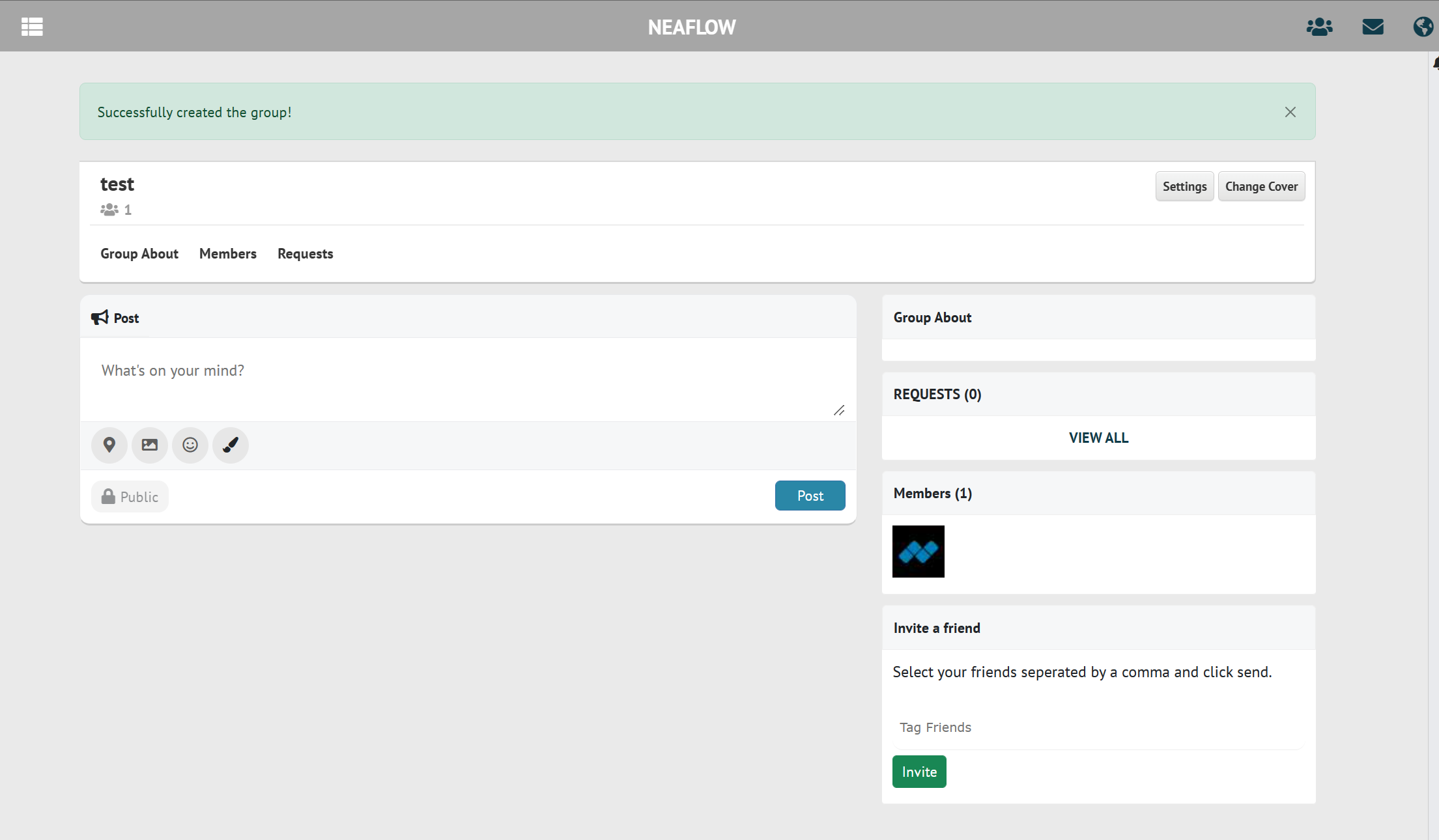Screen dimensions: 1439x840
Task: Open the member avatar thumbnail
Action: point(919,552)
